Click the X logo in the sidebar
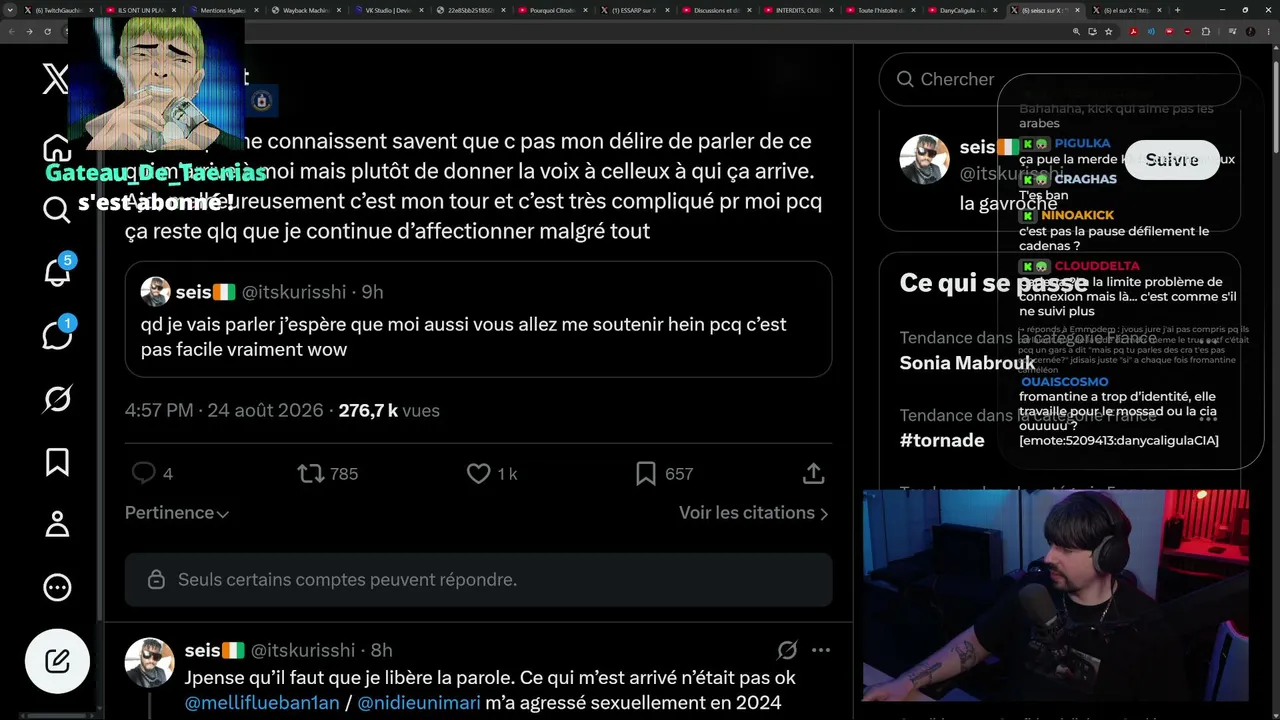1280x720 pixels. point(56,79)
